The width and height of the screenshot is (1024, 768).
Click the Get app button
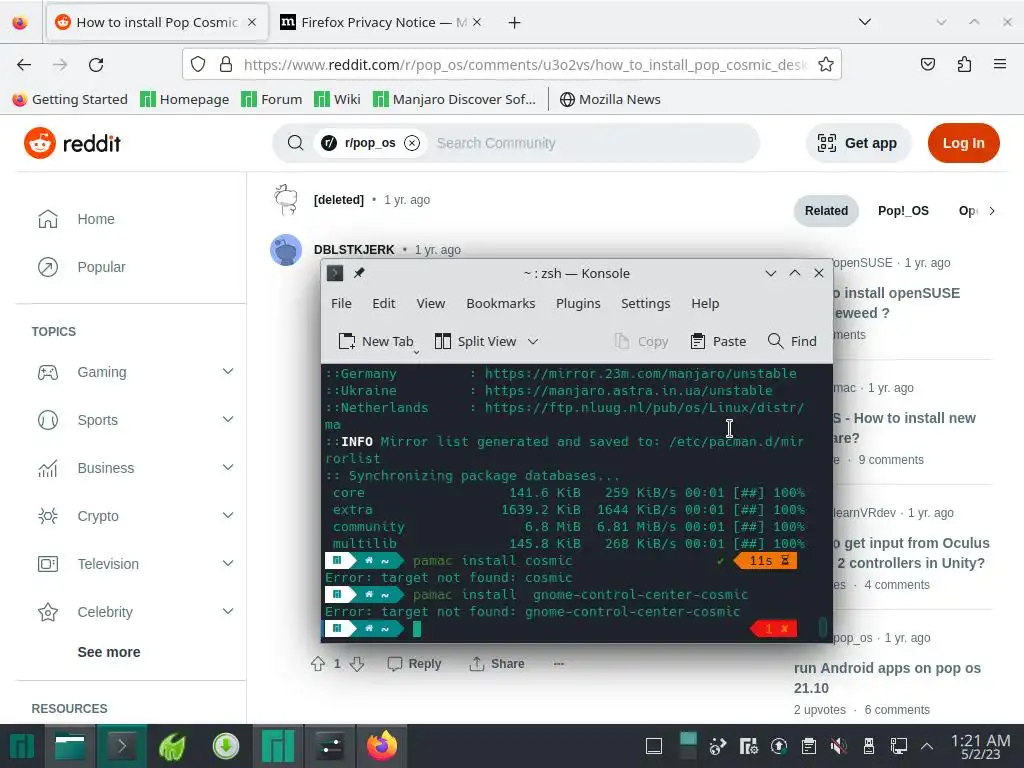pyautogui.click(x=857, y=143)
